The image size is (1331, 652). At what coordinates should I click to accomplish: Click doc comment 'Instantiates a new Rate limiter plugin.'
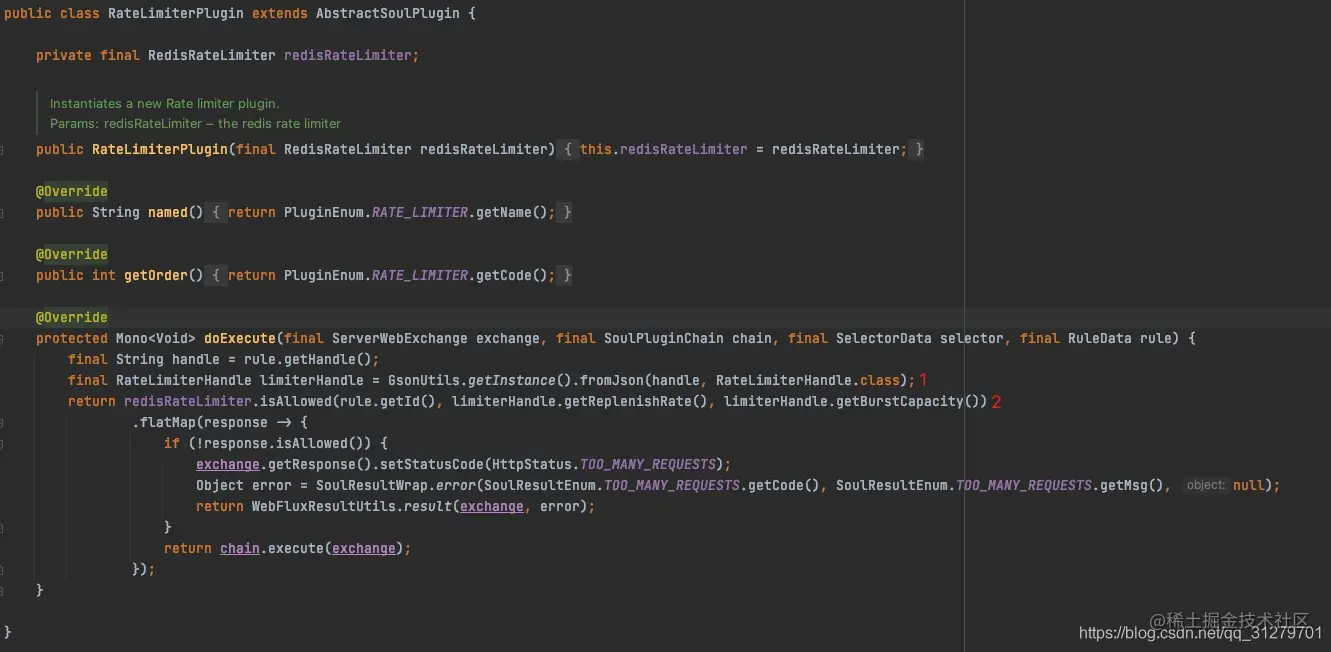[x=165, y=103]
